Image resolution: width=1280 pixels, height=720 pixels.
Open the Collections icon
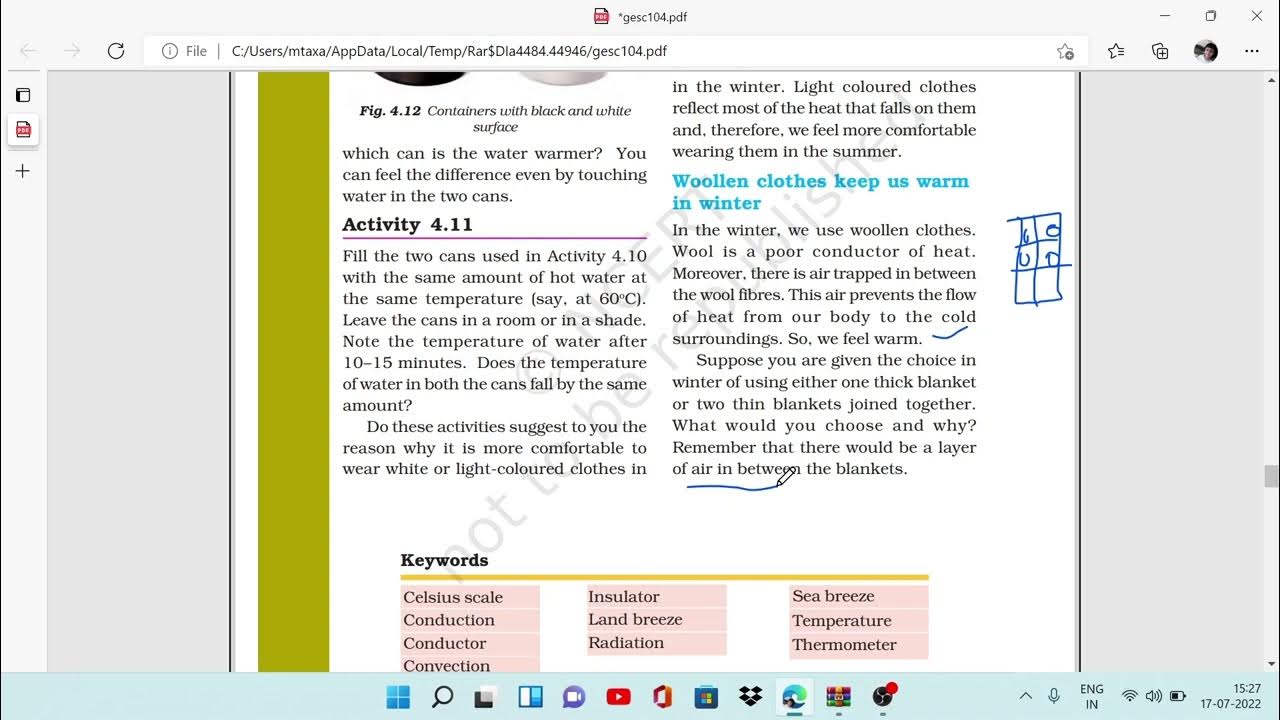[1160, 51]
